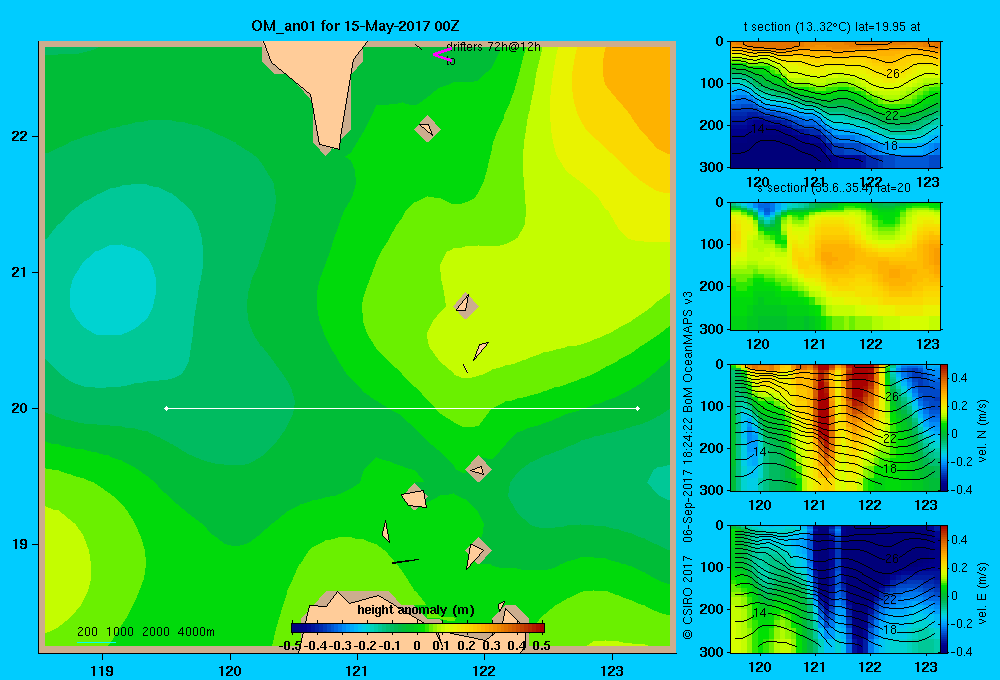Image resolution: width=1000 pixels, height=680 pixels.
Task: Click the left endpoint of the white section line
Action: pyautogui.click(x=166, y=408)
